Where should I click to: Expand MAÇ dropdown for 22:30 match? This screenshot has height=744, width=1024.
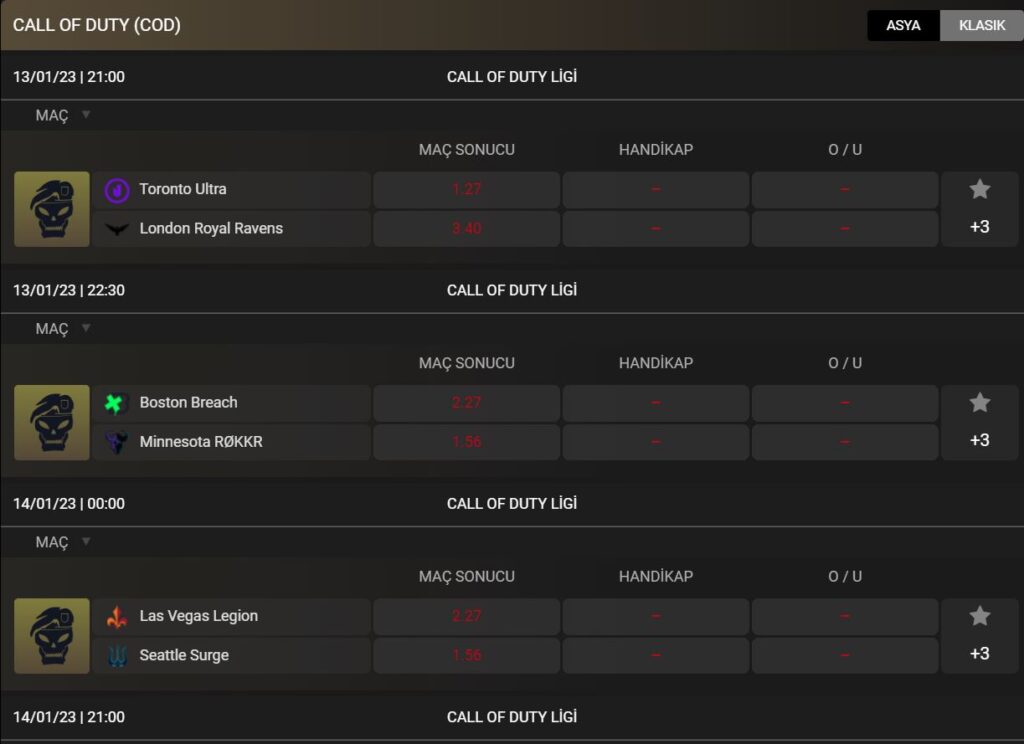(63, 329)
